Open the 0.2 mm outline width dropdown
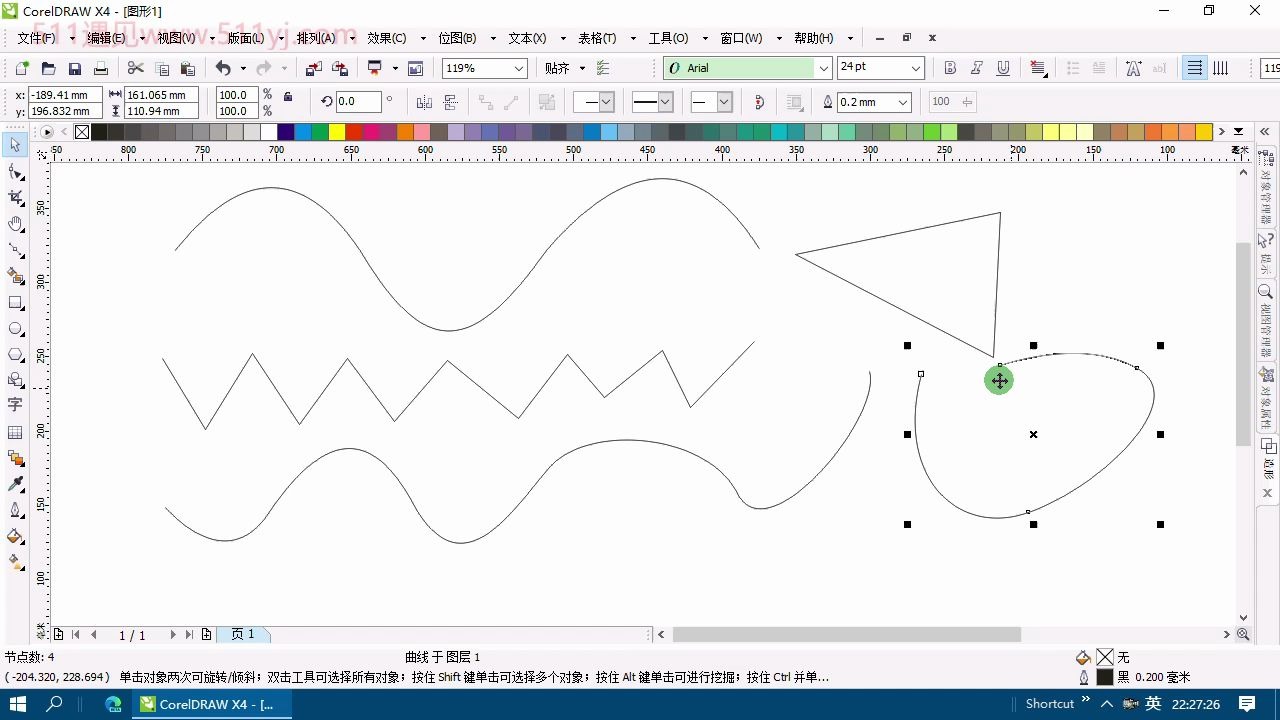 tap(903, 102)
